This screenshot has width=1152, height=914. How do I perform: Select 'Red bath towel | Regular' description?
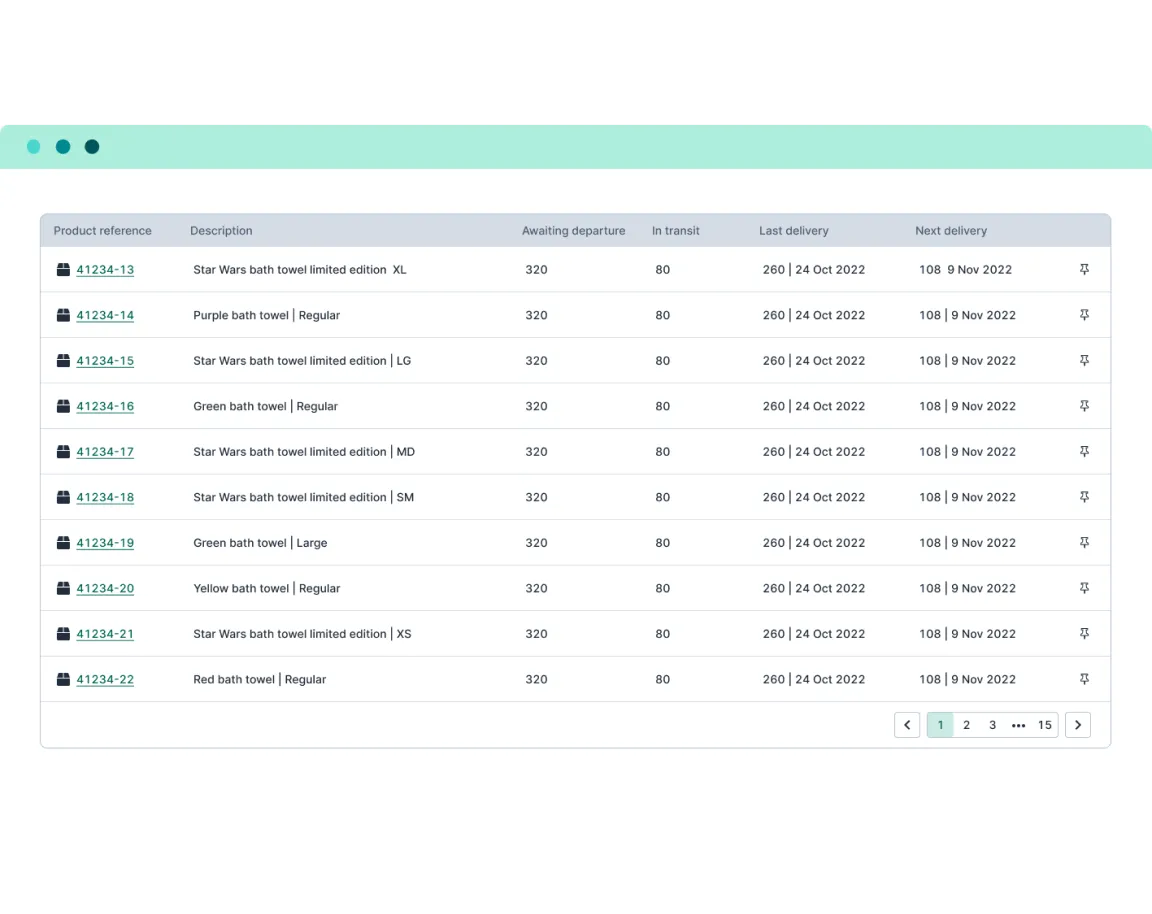coord(259,680)
